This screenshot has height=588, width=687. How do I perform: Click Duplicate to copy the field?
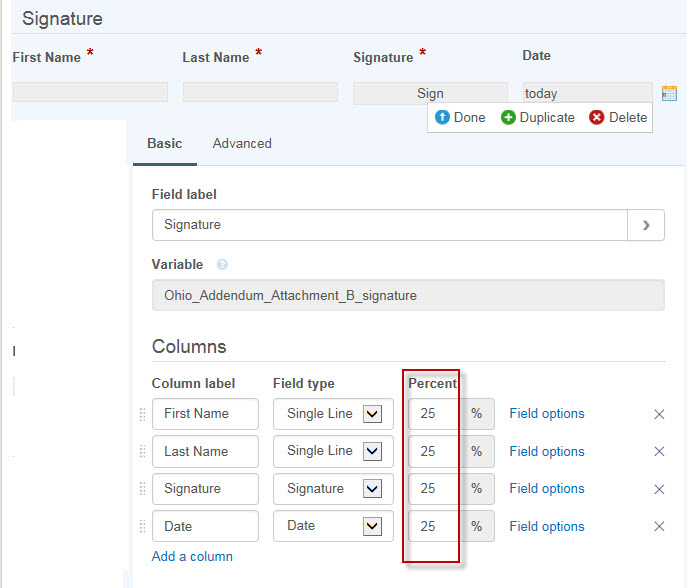point(538,117)
